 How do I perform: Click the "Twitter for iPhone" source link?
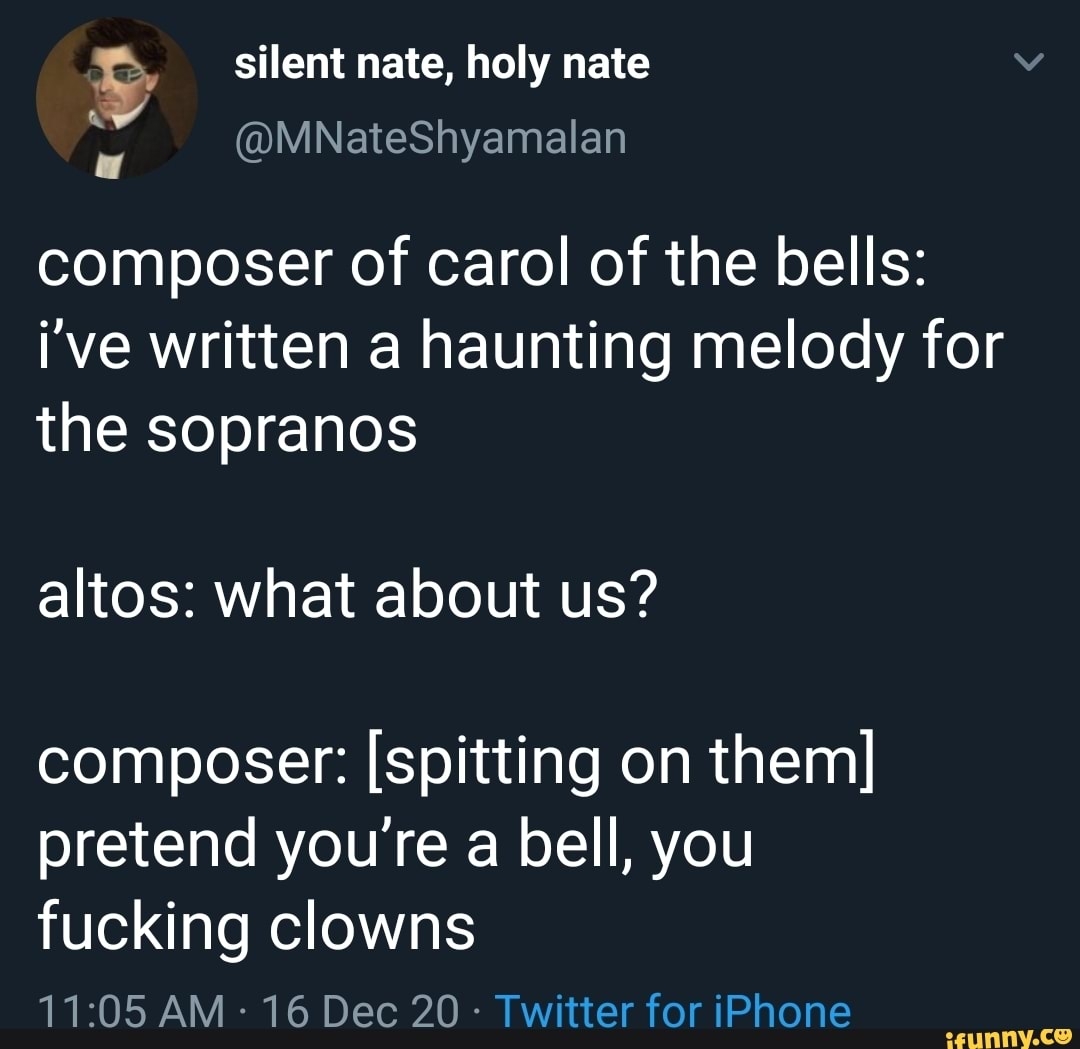(673, 1011)
